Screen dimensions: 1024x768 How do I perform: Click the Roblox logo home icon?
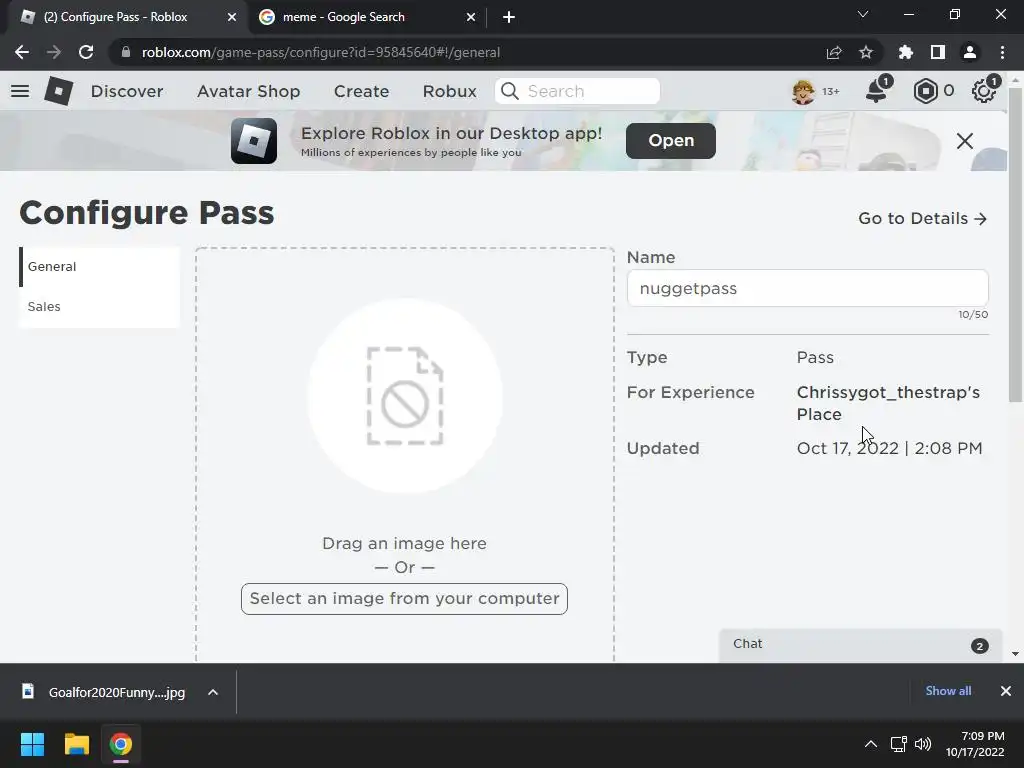[x=59, y=91]
